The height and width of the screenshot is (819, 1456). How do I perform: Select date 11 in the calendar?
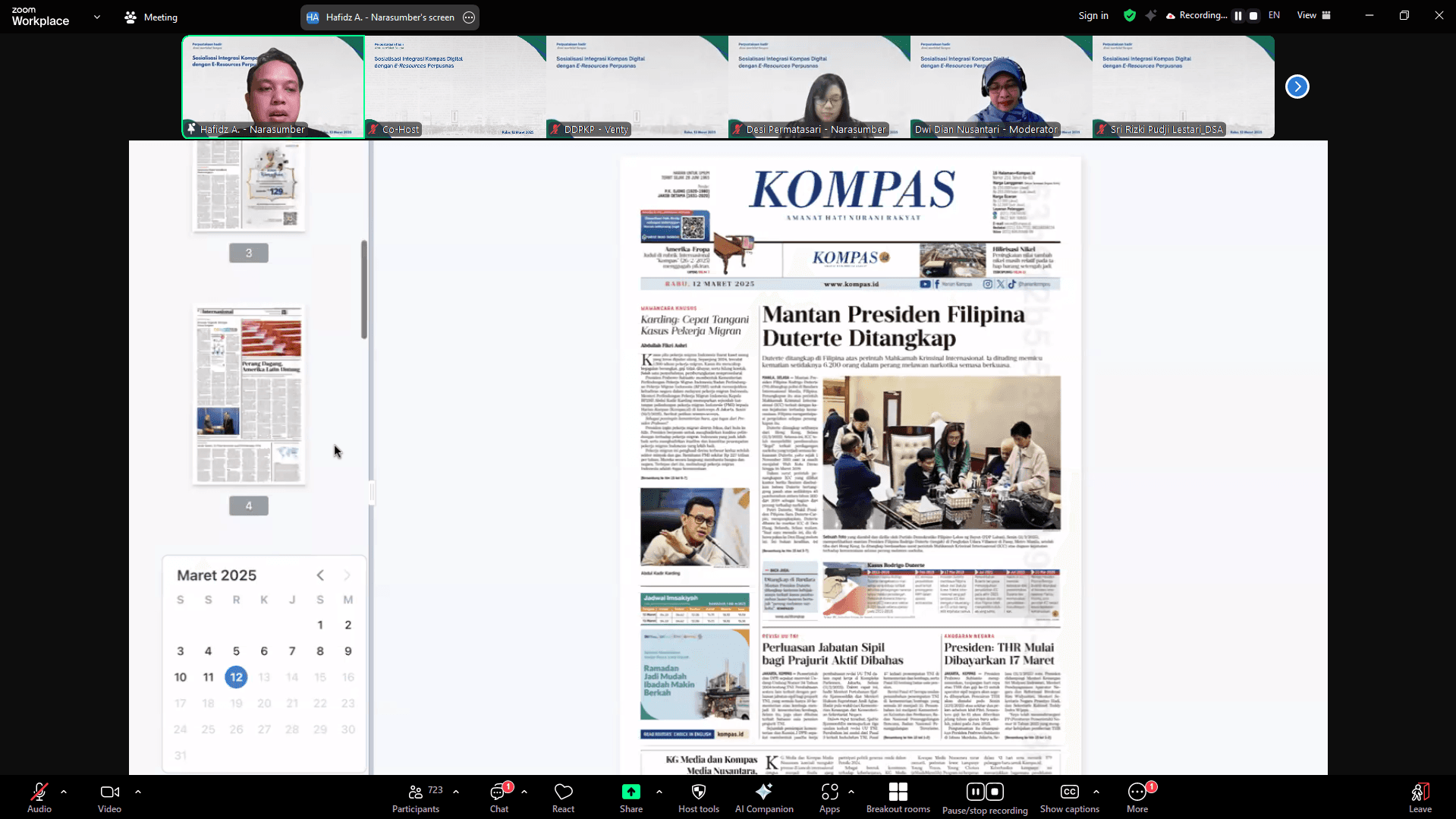click(208, 677)
